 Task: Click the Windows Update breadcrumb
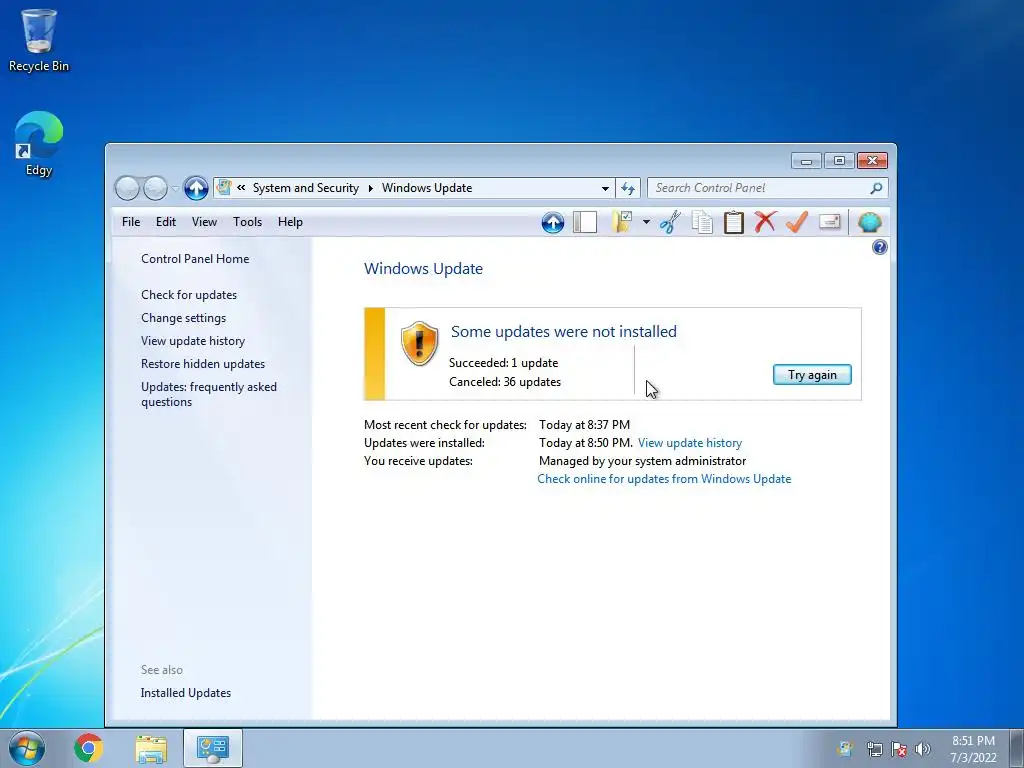click(427, 188)
